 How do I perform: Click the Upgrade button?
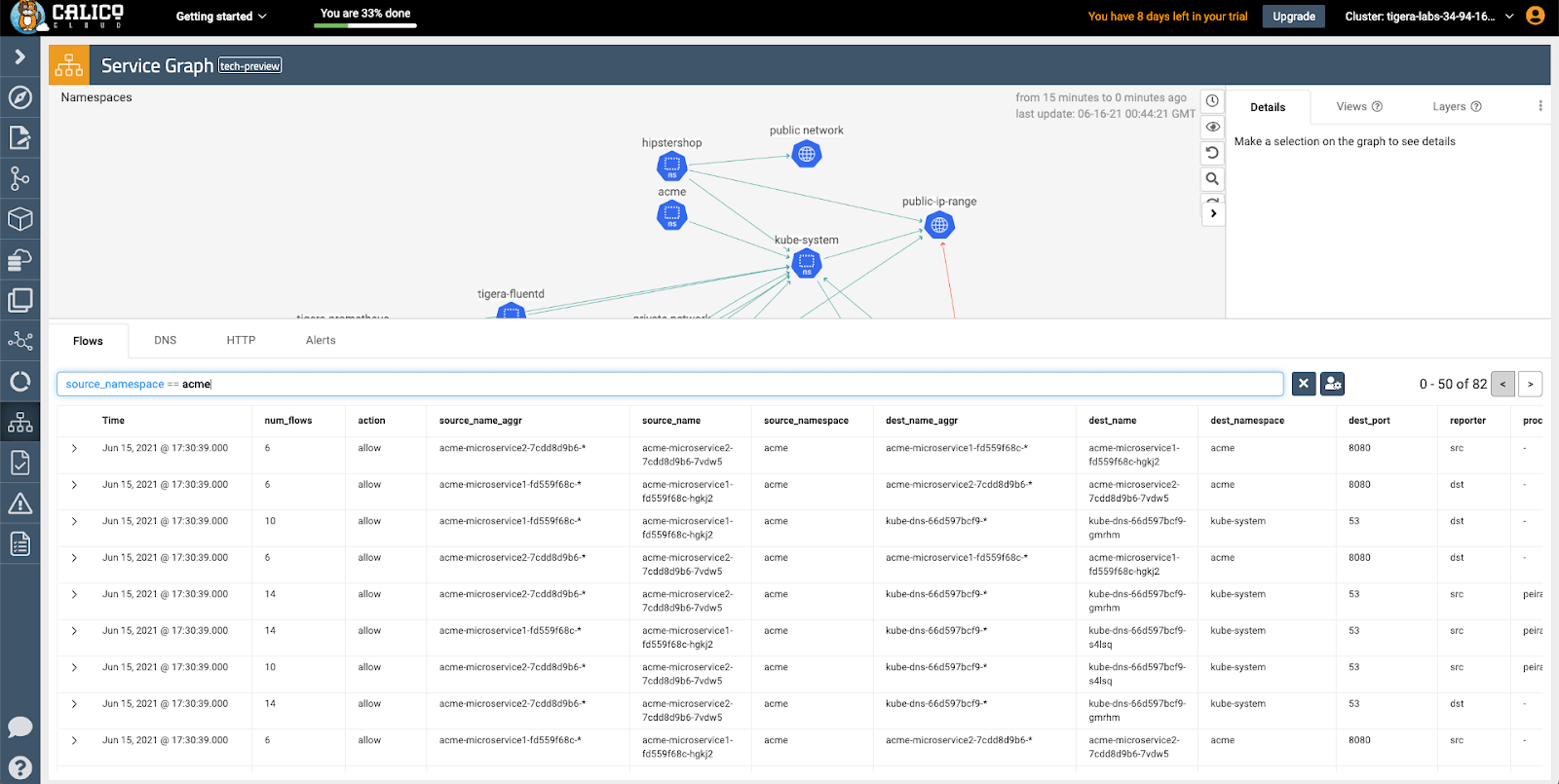[x=1294, y=17]
